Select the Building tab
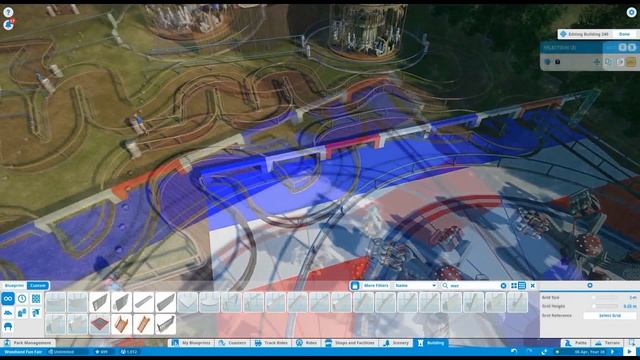Screen dimensions: 640x360 [x=431, y=343]
